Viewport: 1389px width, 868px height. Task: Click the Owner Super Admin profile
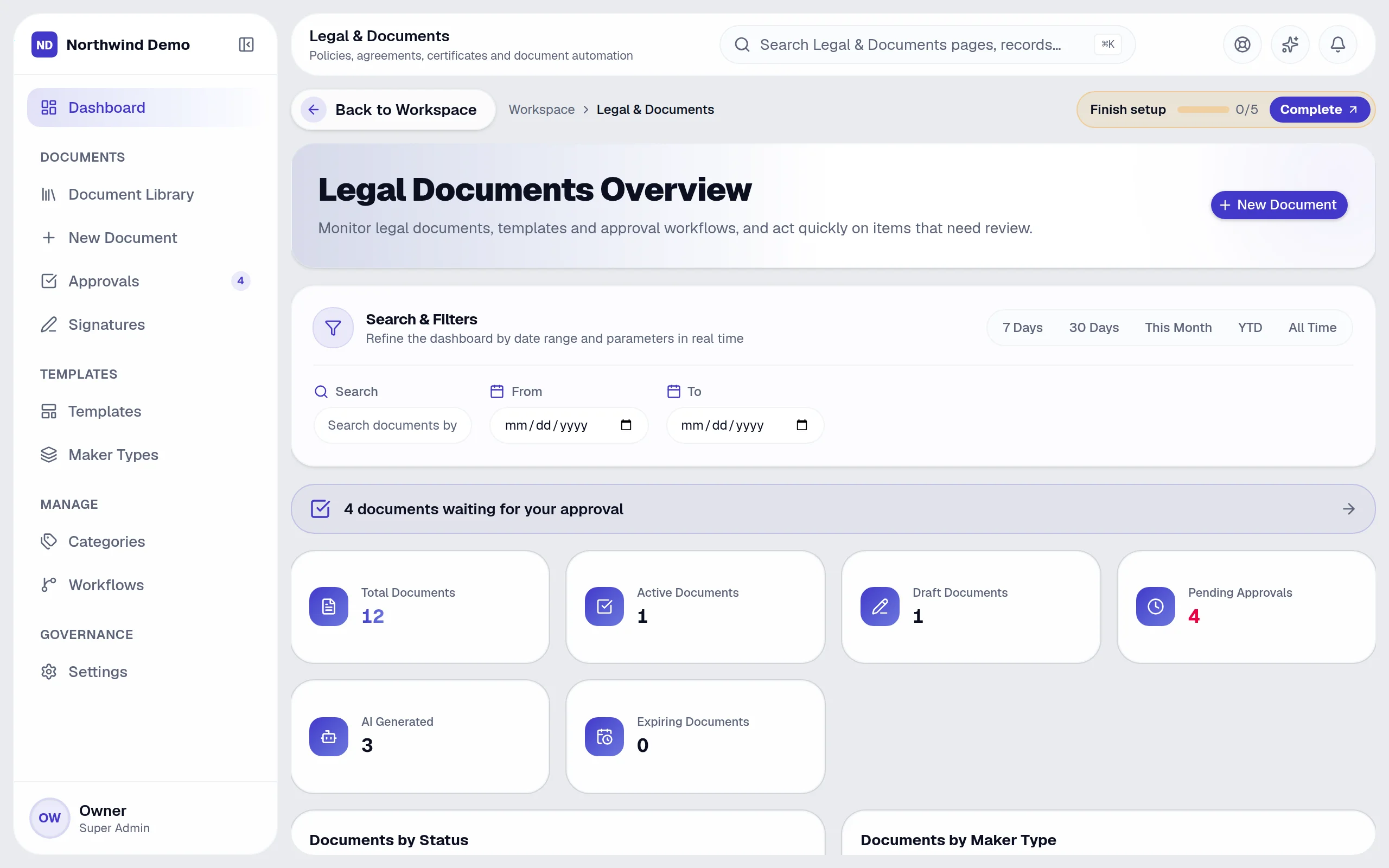point(145,818)
